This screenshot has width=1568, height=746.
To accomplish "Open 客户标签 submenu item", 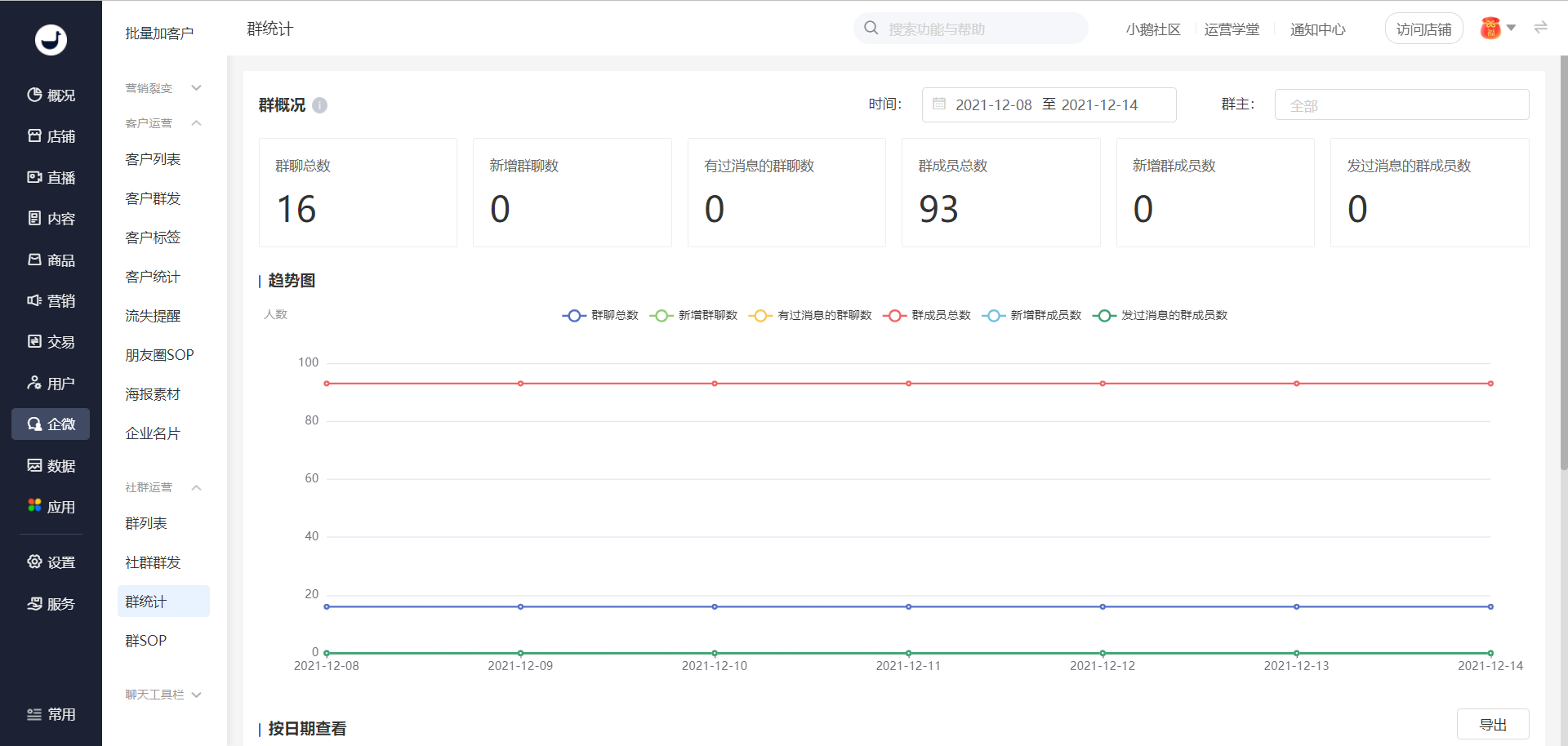I will (153, 238).
